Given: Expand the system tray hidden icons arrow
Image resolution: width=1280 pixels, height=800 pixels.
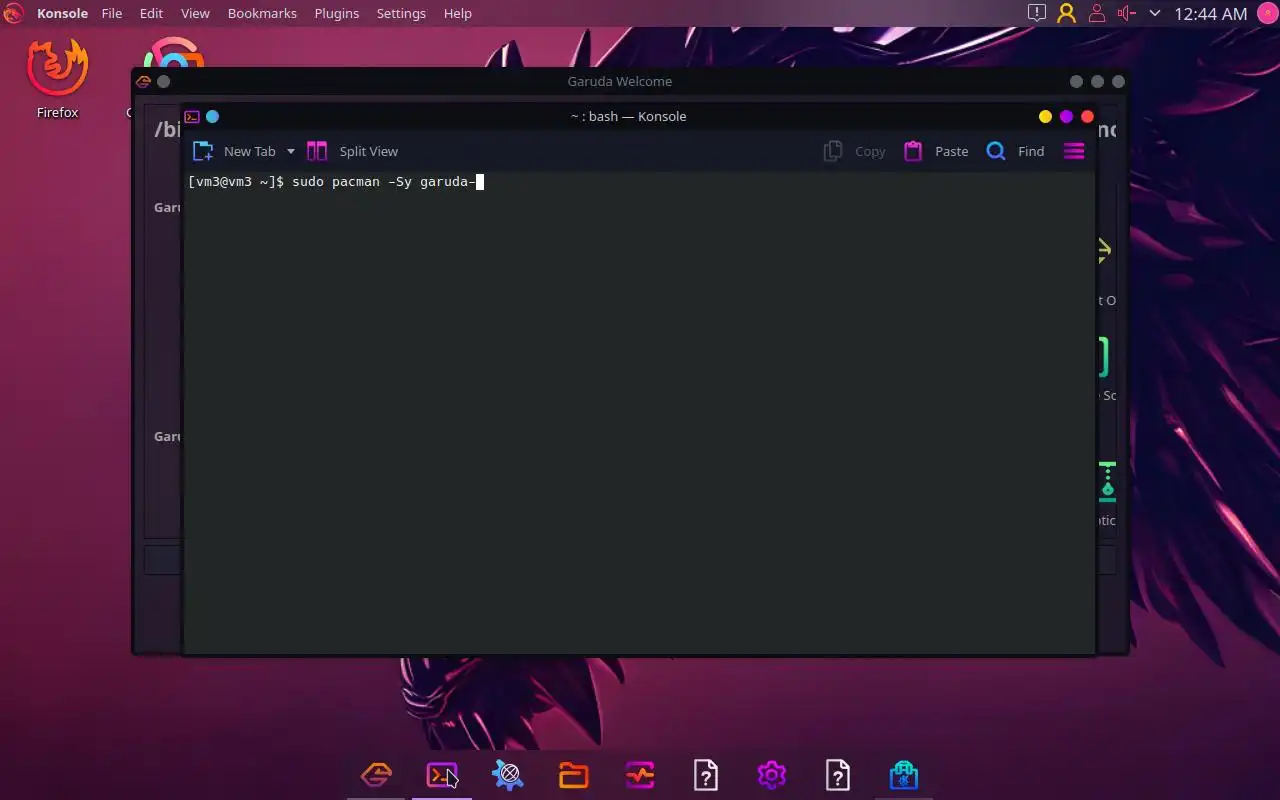Looking at the screenshot, I should pos(1155,13).
